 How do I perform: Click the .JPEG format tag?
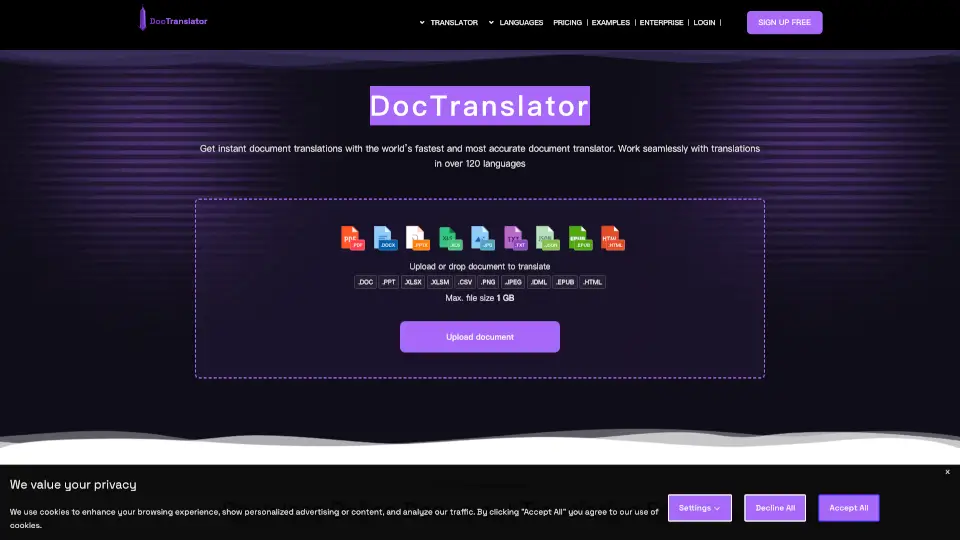click(513, 282)
